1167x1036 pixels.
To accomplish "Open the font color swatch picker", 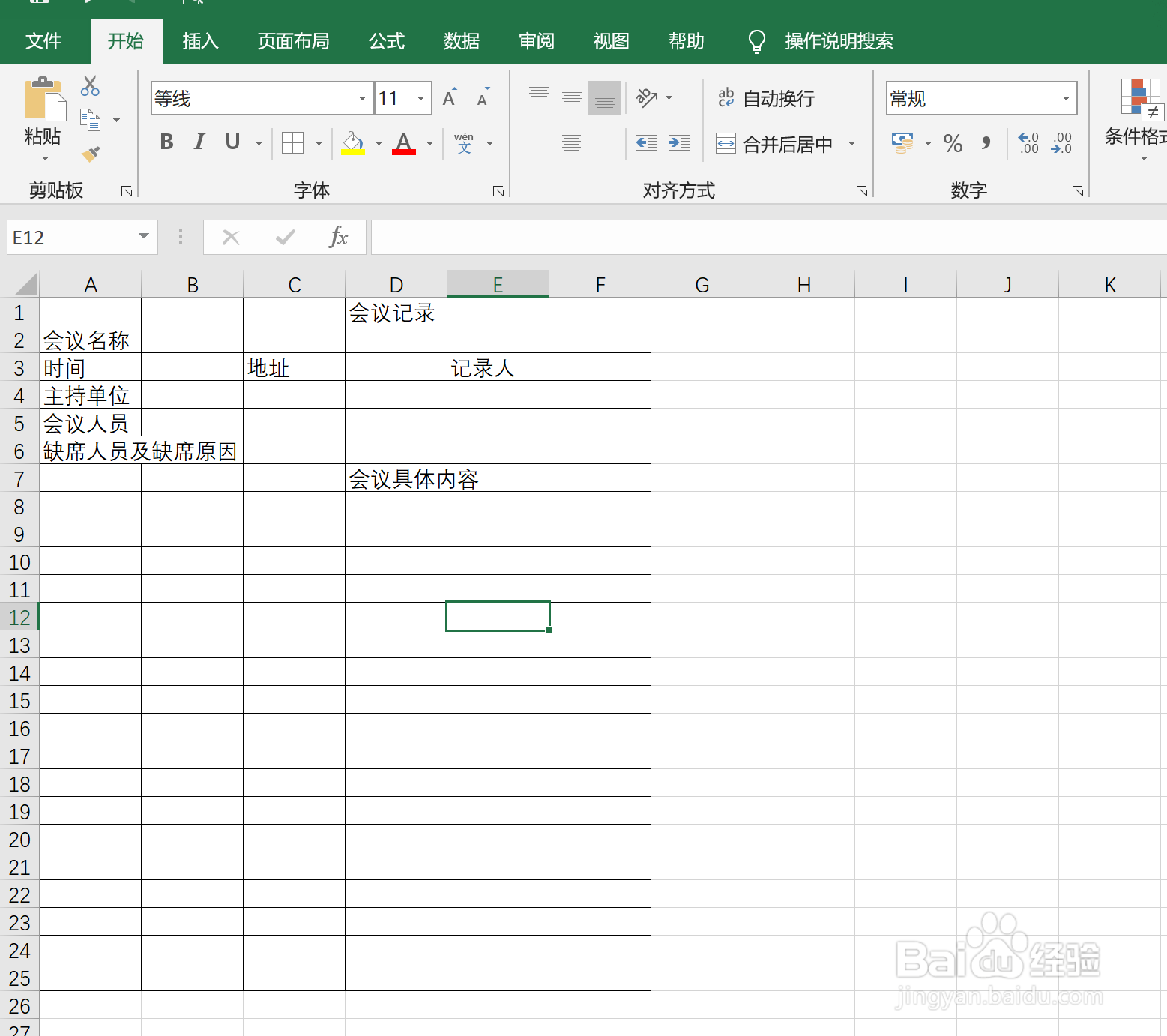I will click(x=429, y=142).
